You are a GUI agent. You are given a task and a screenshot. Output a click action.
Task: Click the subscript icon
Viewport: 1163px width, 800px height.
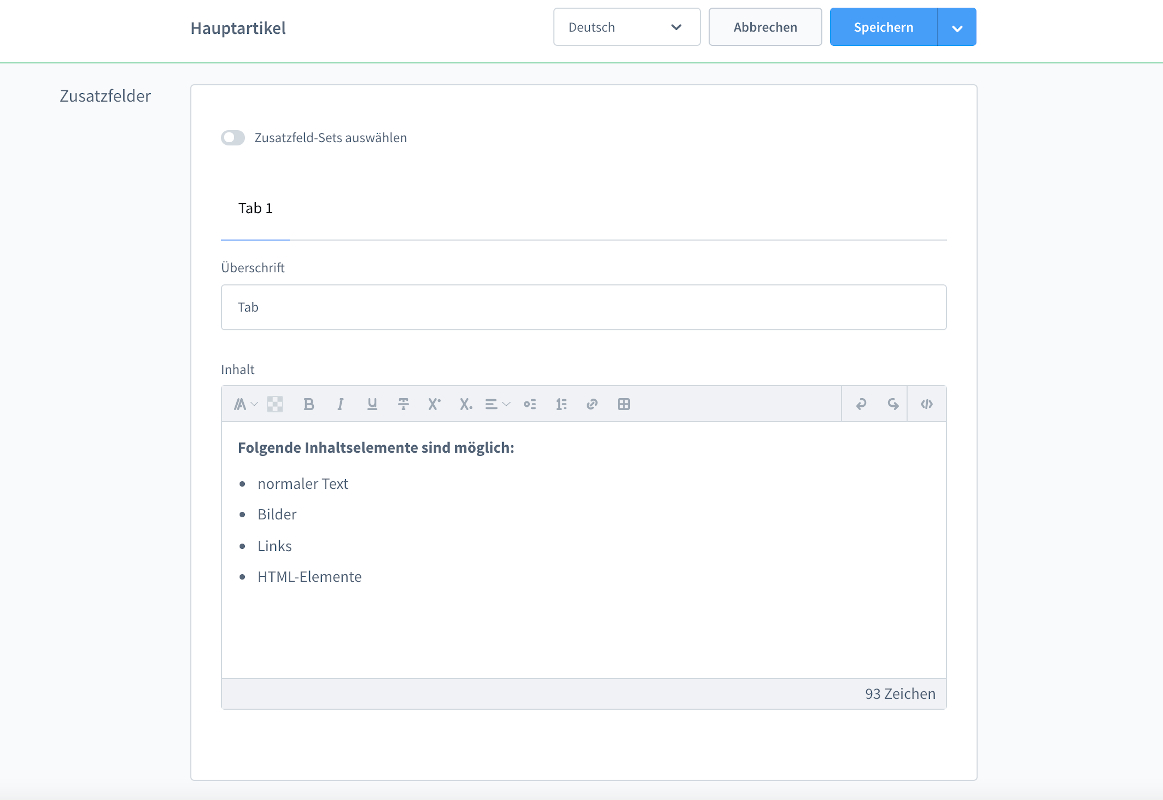pos(465,404)
